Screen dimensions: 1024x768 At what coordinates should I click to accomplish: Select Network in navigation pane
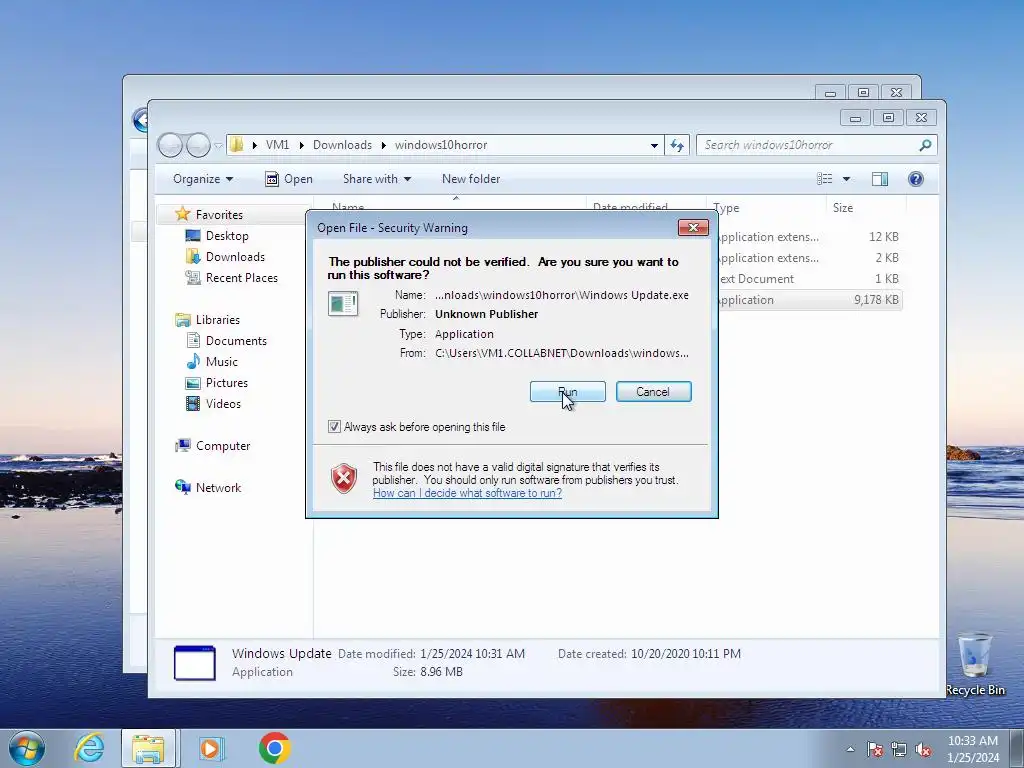218,487
